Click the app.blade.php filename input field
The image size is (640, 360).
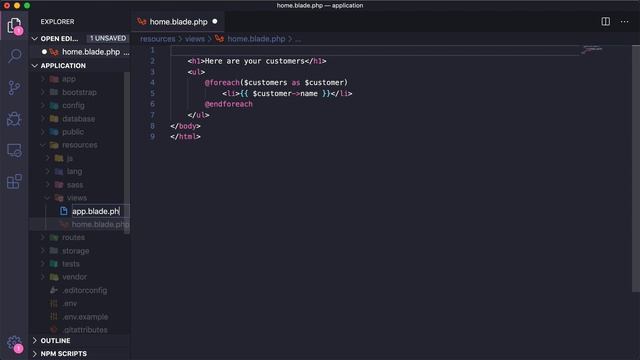click(100, 211)
